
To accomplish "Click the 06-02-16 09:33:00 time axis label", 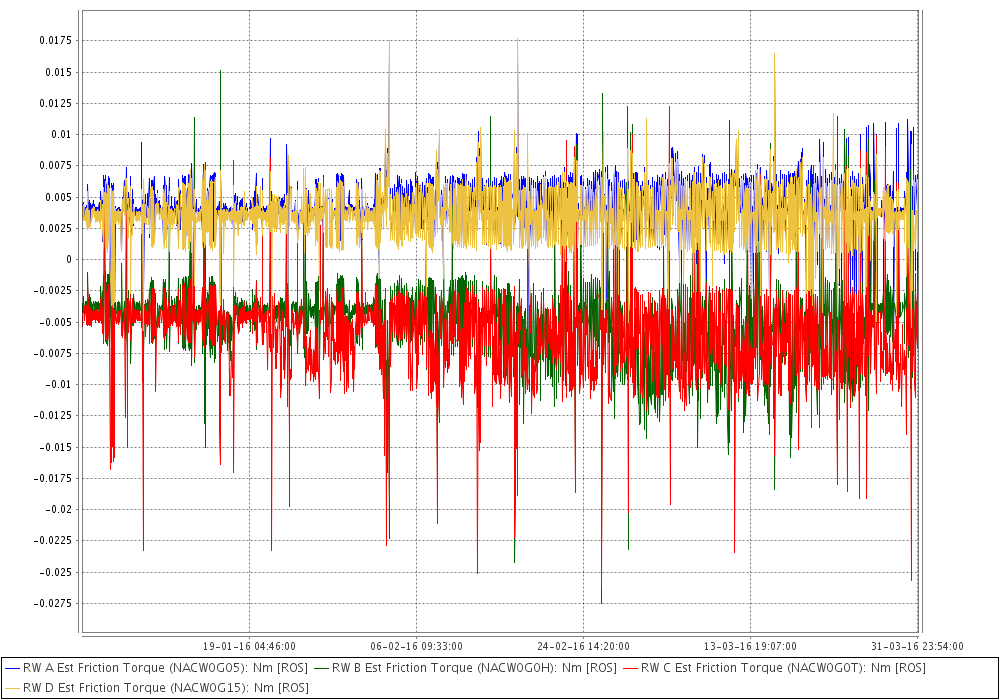I will 416,646.
